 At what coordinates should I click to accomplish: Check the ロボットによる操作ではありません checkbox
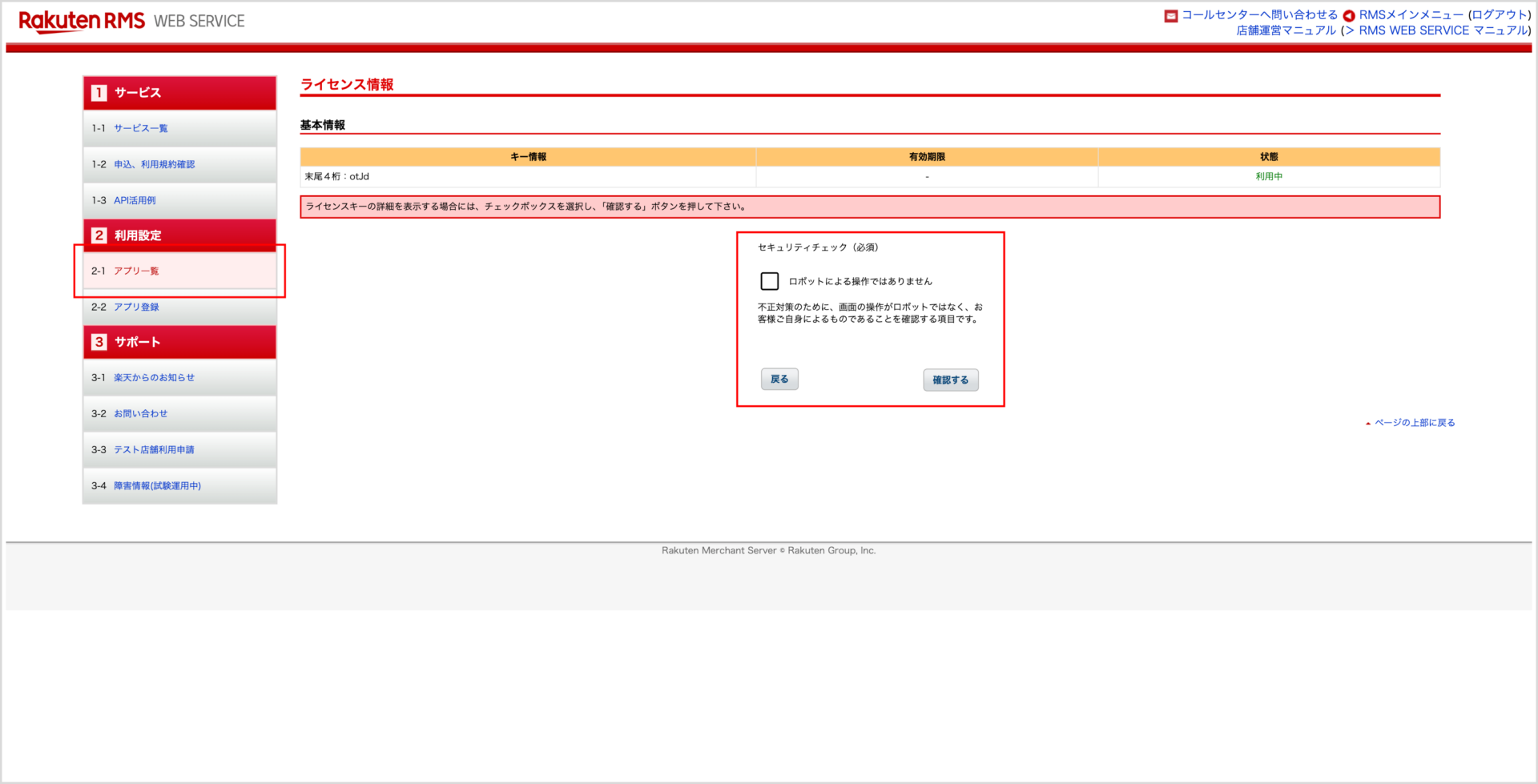[x=770, y=281]
